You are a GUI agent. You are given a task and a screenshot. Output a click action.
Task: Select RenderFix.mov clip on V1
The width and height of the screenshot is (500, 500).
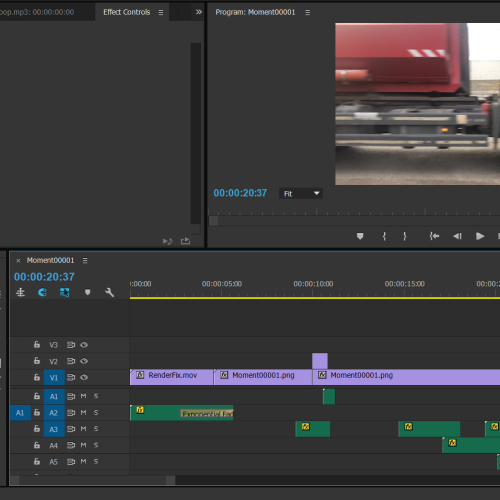(171, 377)
